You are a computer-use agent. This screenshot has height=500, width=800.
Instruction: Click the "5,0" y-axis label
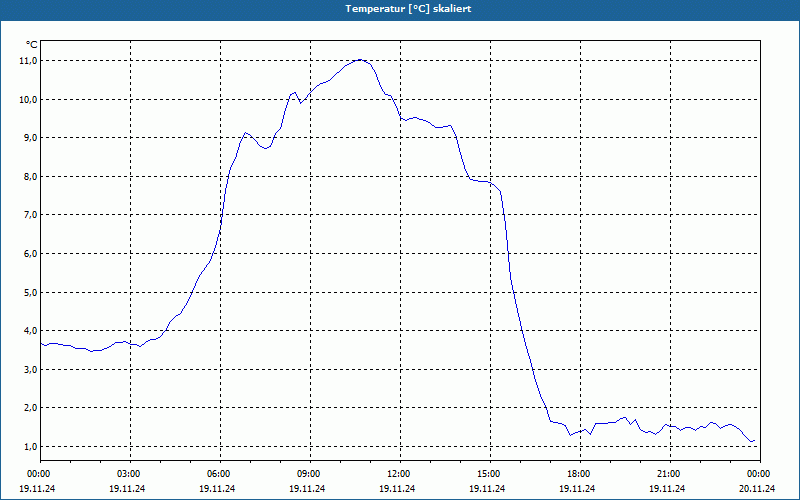pos(30,292)
